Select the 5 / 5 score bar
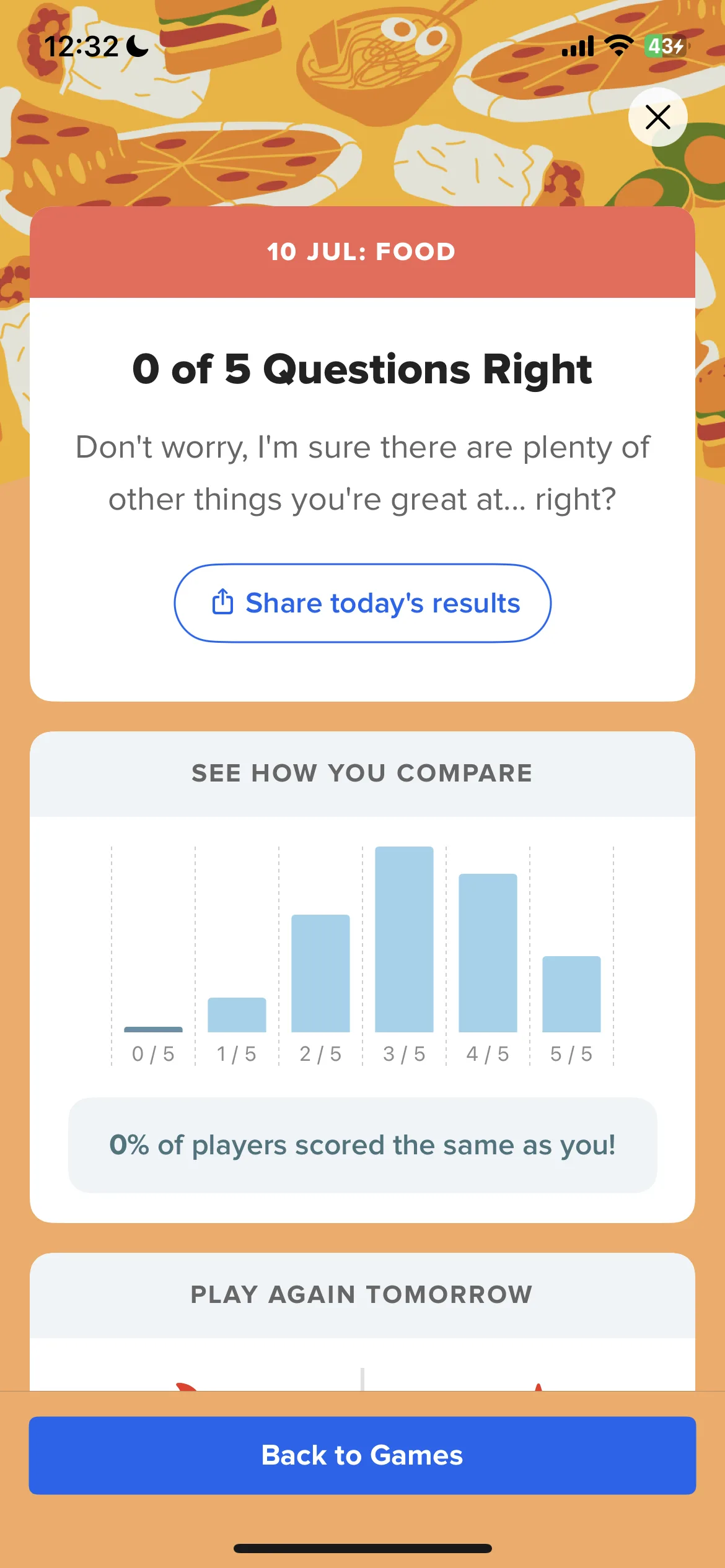This screenshot has height=1568, width=725. pos(571,994)
